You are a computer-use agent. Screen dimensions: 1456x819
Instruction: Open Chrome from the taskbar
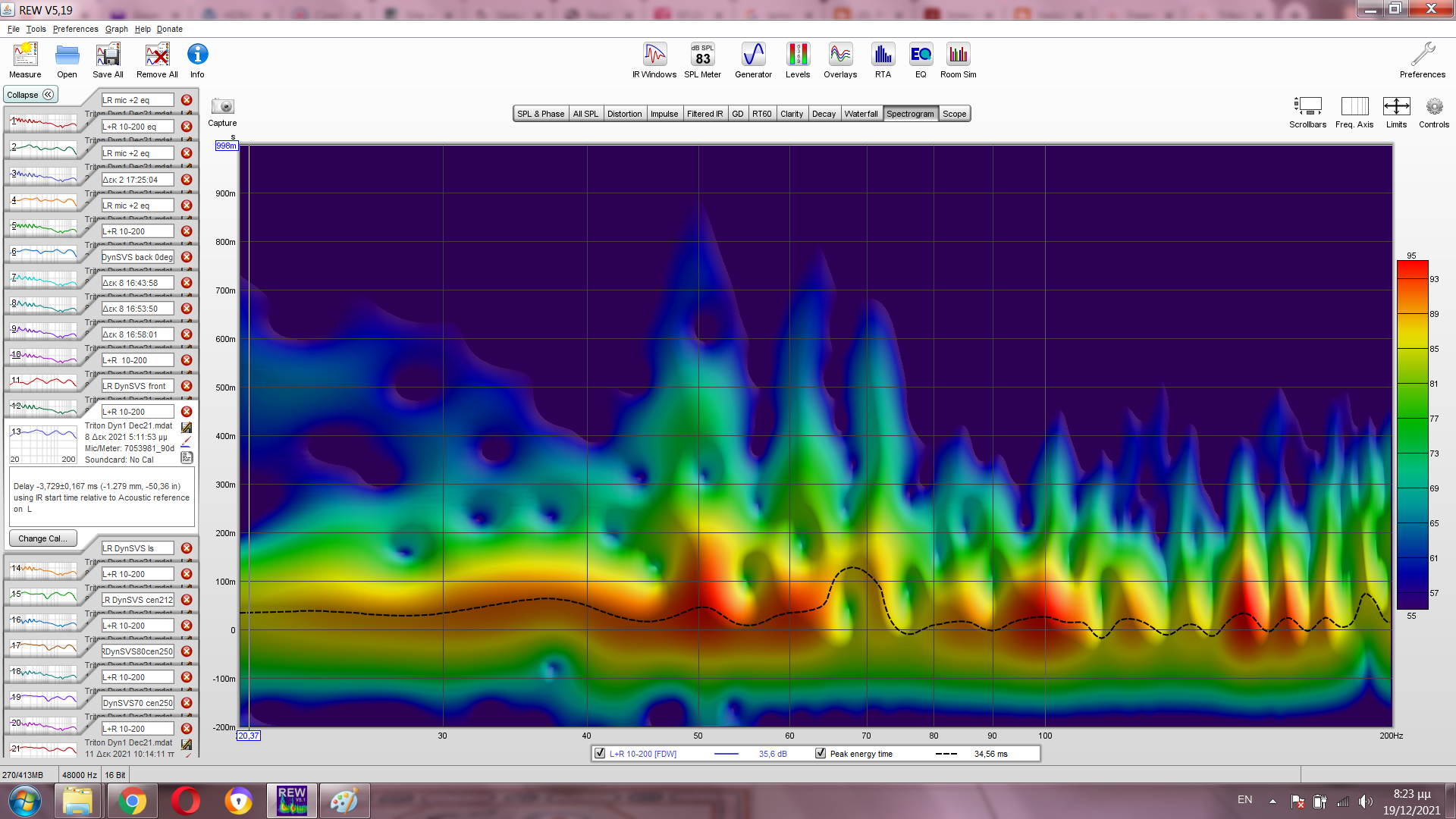click(x=132, y=801)
